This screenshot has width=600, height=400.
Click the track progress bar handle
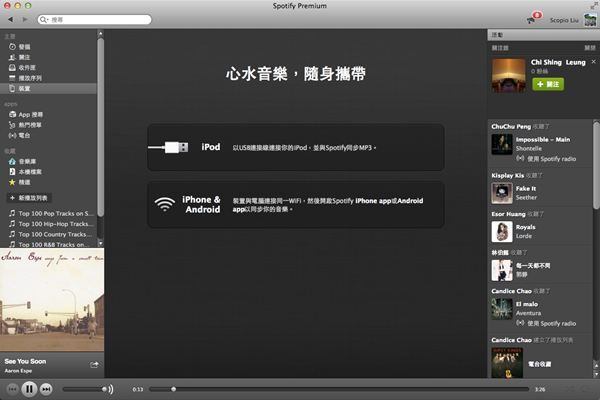pyautogui.click(x=174, y=389)
